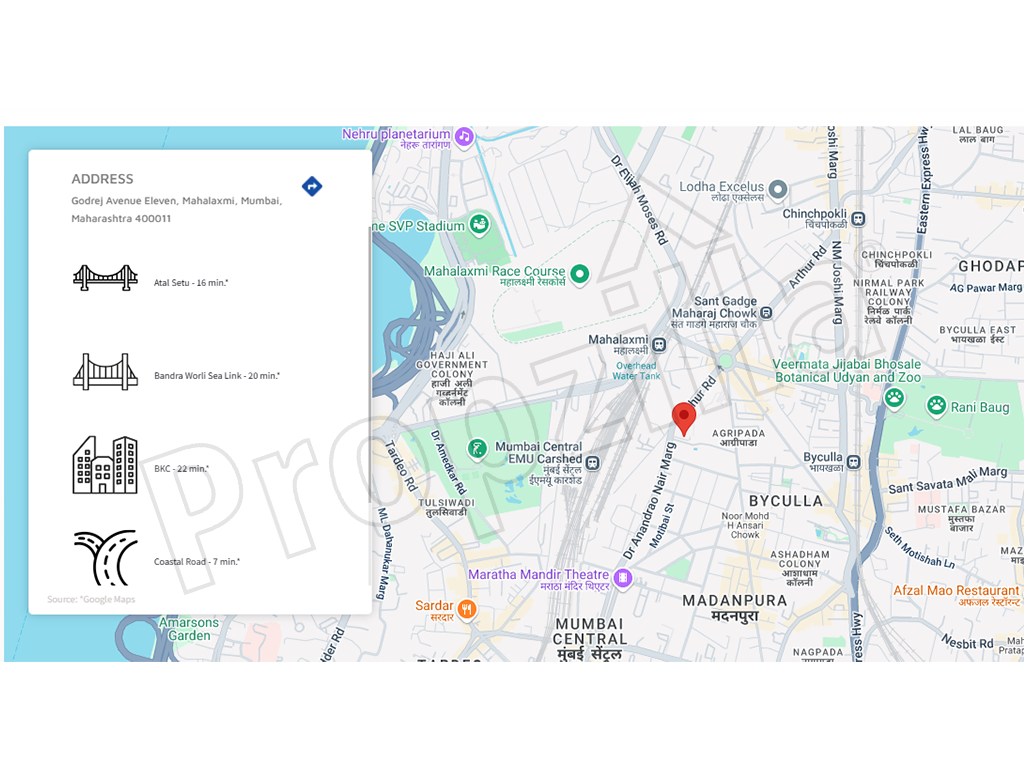Viewport: 1024px width, 768px height.
Task: Click the Rani Baug map label
Action: [980, 407]
